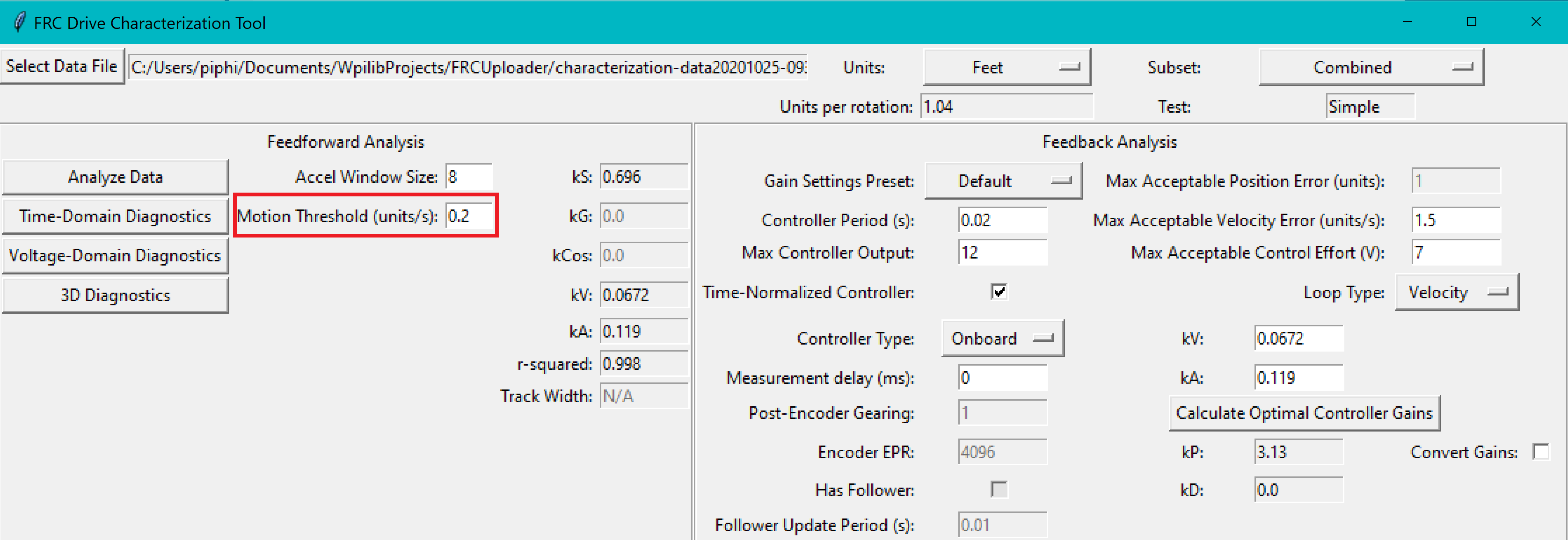The image size is (1568, 540).
Task: Click the Max Acceptable Velocity Error field
Action: tap(1456, 220)
